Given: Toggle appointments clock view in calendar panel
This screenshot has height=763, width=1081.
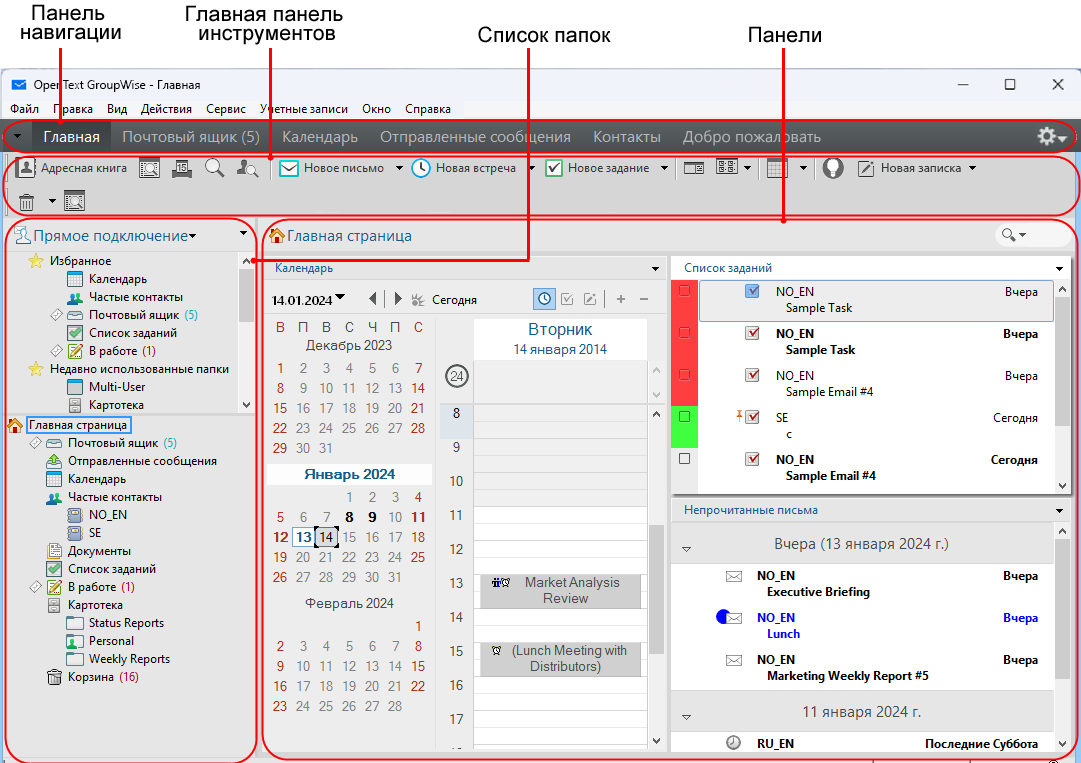Looking at the screenshot, I should (544, 299).
